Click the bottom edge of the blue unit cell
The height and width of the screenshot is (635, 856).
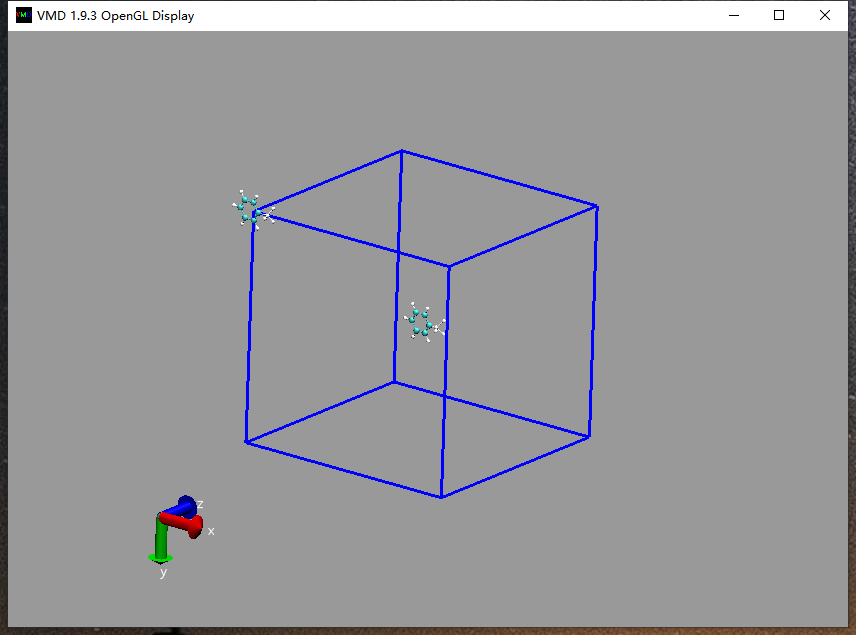point(345,468)
